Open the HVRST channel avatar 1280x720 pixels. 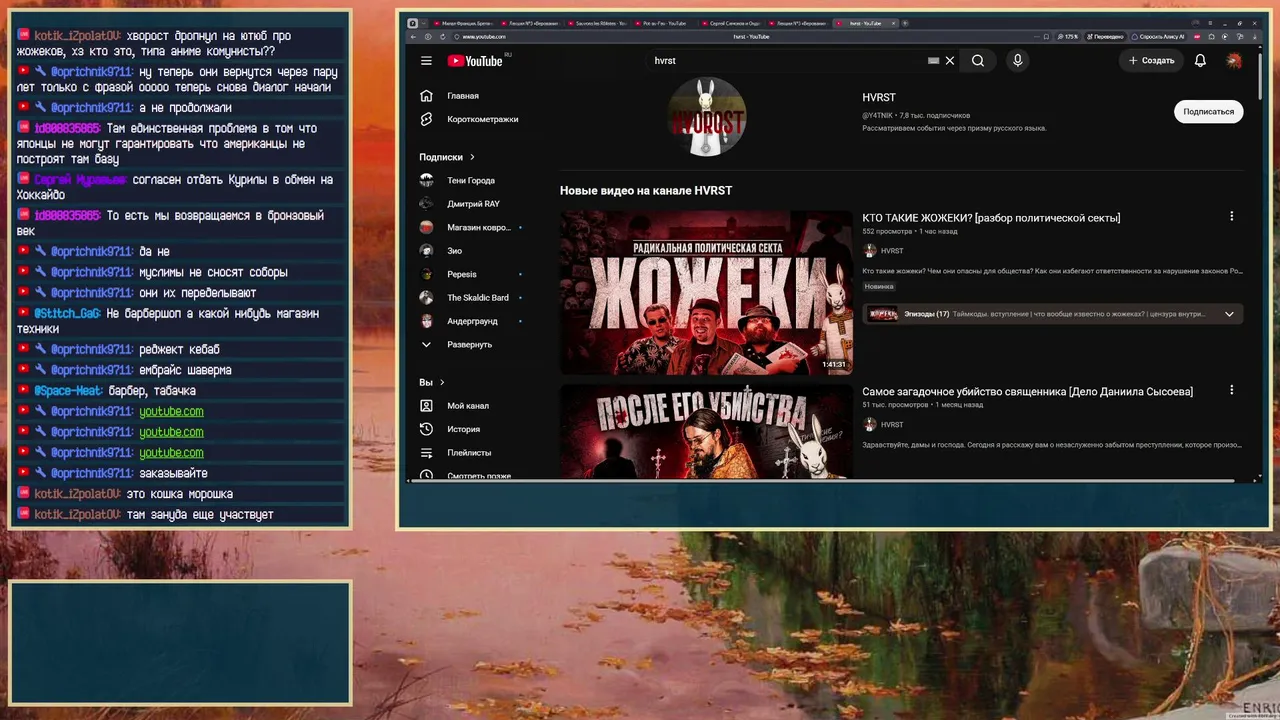click(x=707, y=117)
